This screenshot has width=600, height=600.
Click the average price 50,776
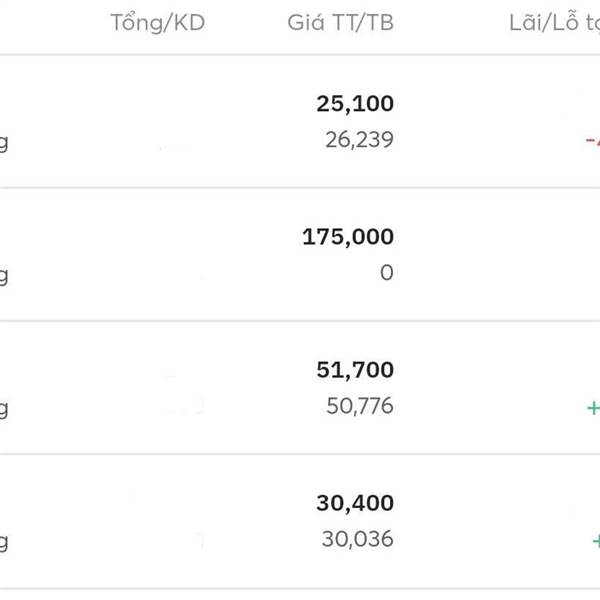pyautogui.click(x=359, y=406)
